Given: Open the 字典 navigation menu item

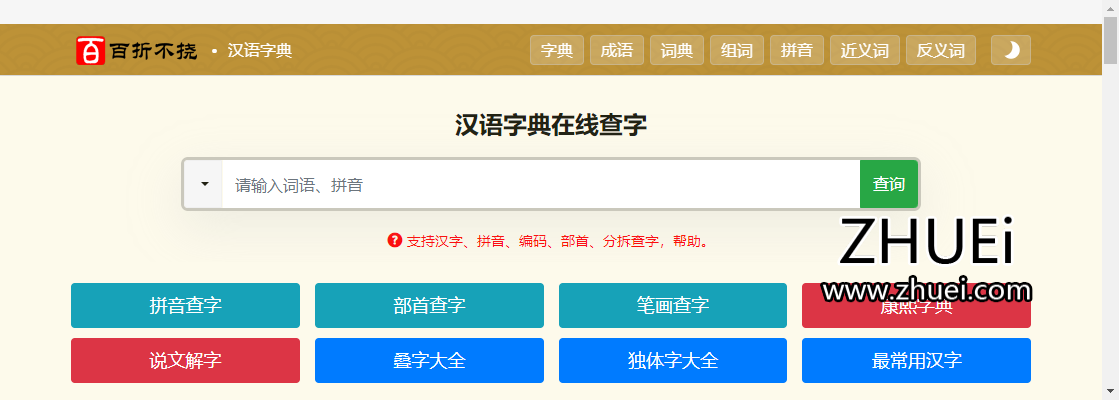Looking at the screenshot, I should [x=557, y=51].
